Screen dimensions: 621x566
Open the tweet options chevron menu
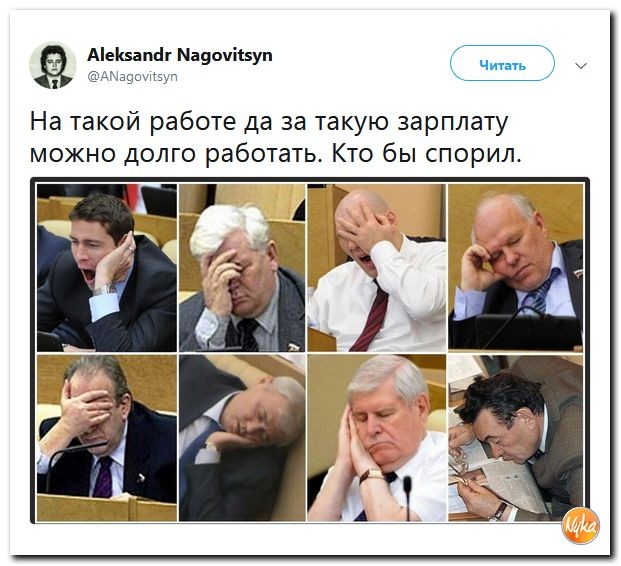click(x=581, y=65)
